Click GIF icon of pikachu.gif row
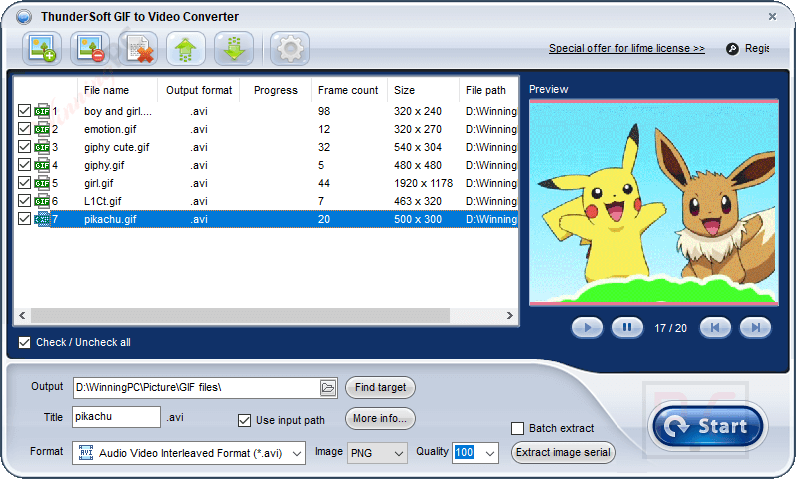The height and width of the screenshot is (479, 797). pos(42,219)
